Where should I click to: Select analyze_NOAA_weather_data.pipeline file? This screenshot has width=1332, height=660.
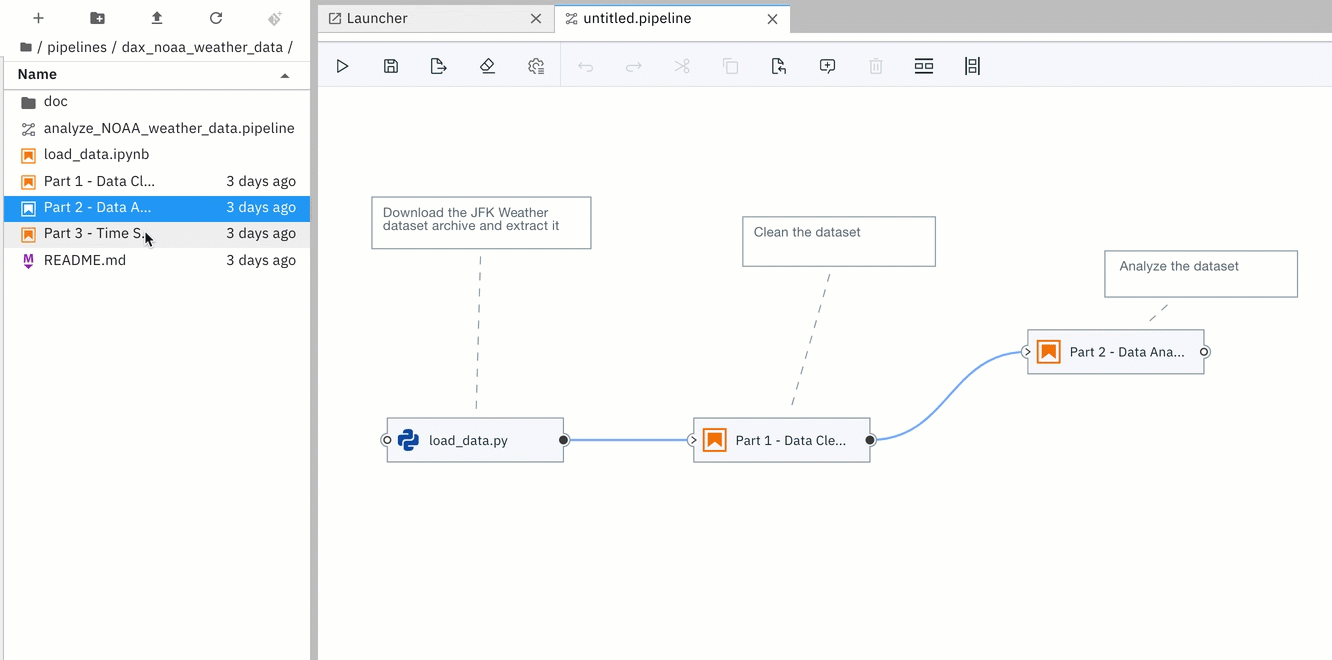pos(157,128)
